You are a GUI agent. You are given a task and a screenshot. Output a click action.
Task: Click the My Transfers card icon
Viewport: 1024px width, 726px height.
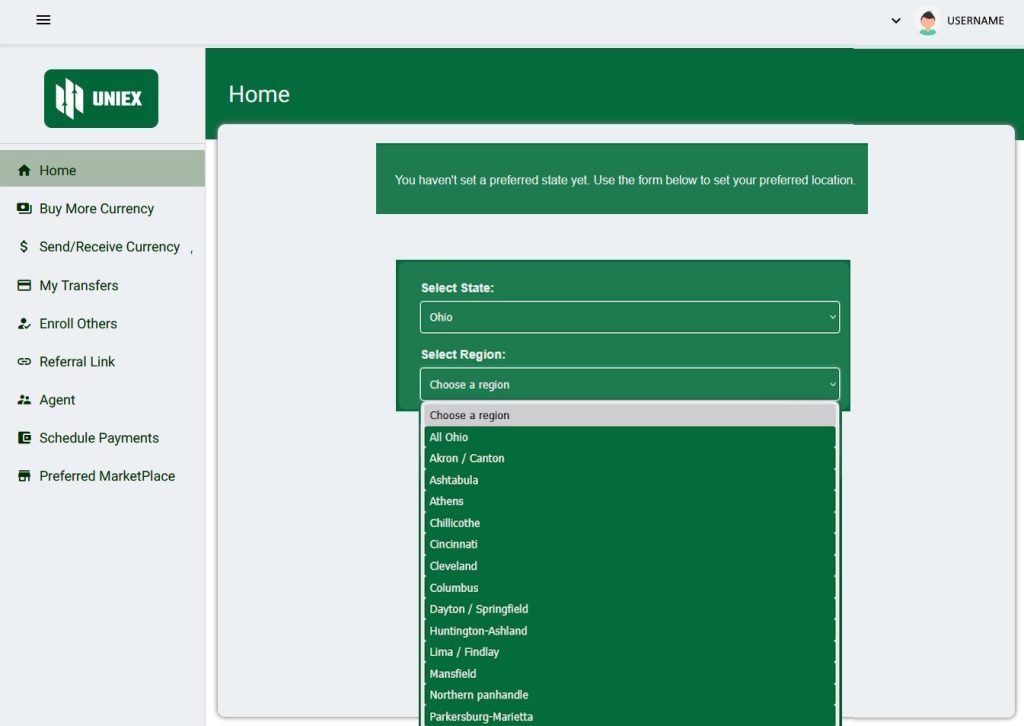pos(24,286)
